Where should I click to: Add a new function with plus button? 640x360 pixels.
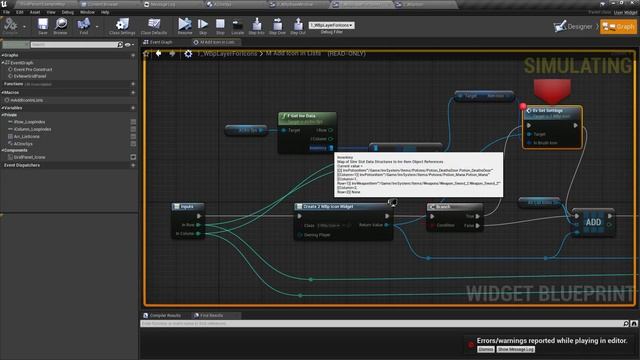(x=133, y=84)
